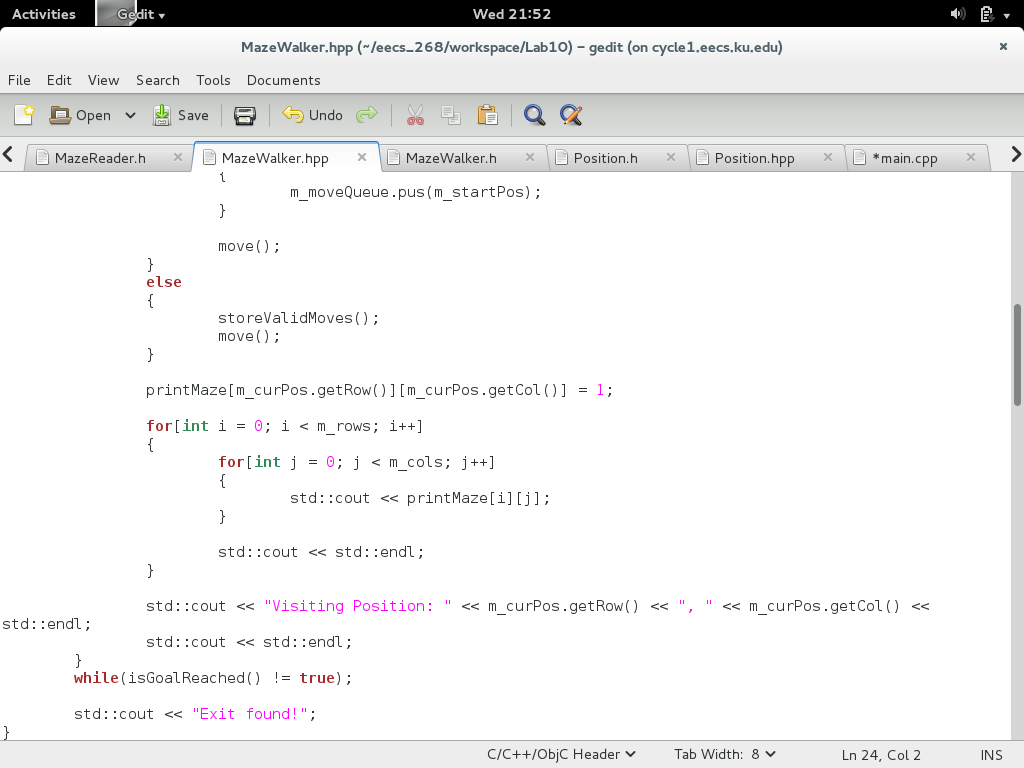
Task: Show next tabs with right arrow
Action: [1016, 155]
